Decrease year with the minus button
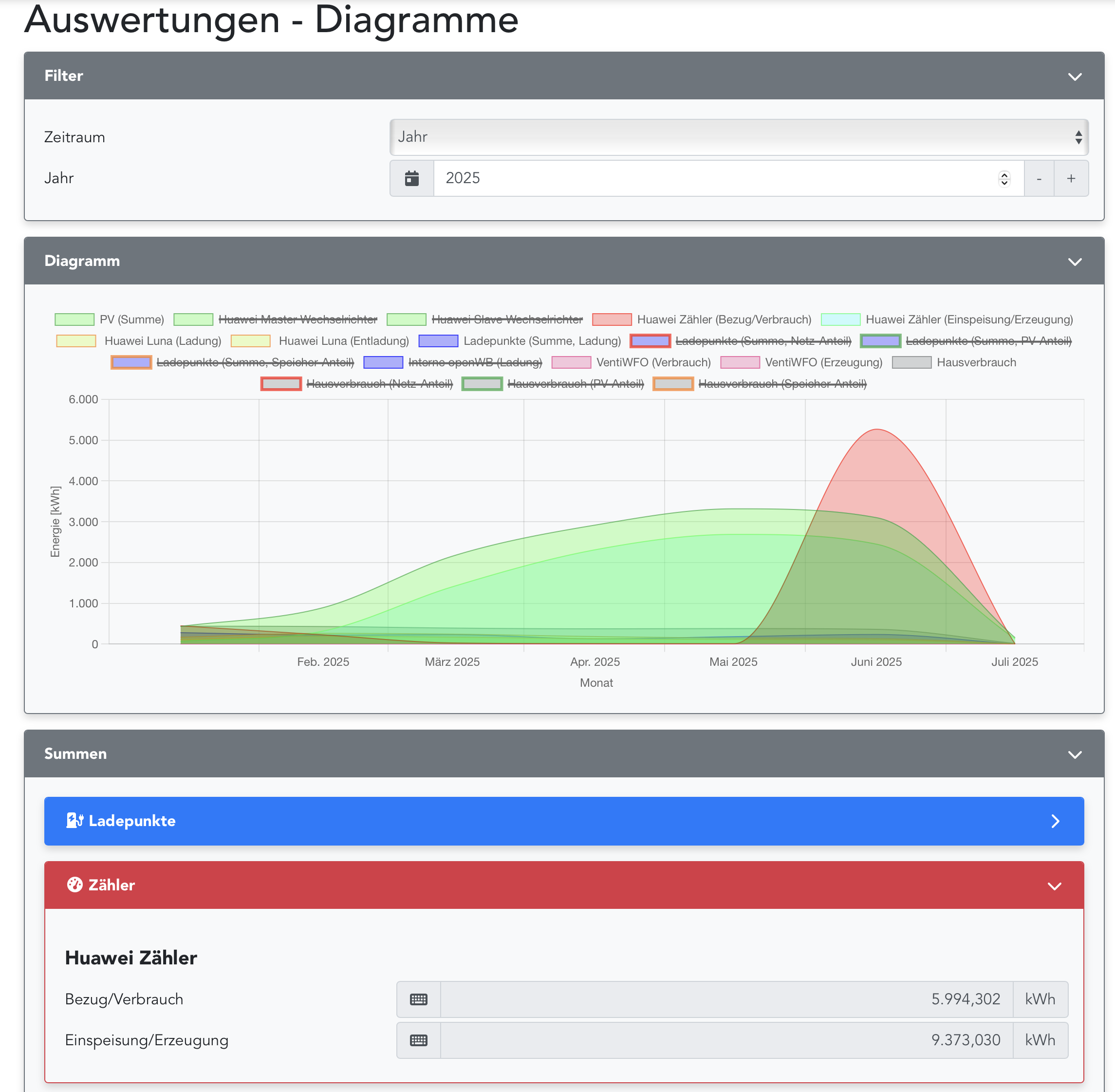The height and width of the screenshot is (1092, 1115). 1039,178
